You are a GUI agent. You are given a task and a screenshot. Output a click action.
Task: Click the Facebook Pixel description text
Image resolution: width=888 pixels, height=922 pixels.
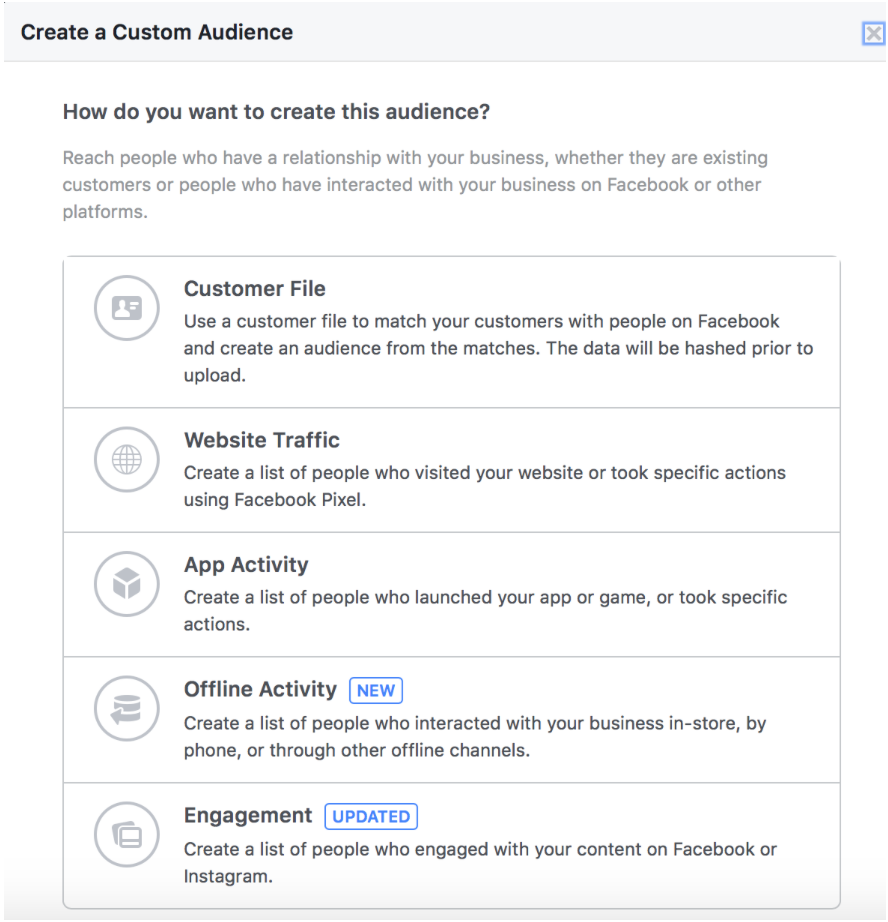click(485, 486)
